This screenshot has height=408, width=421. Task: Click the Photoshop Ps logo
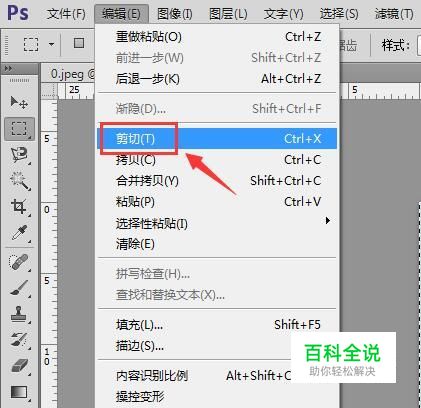tap(18, 13)
